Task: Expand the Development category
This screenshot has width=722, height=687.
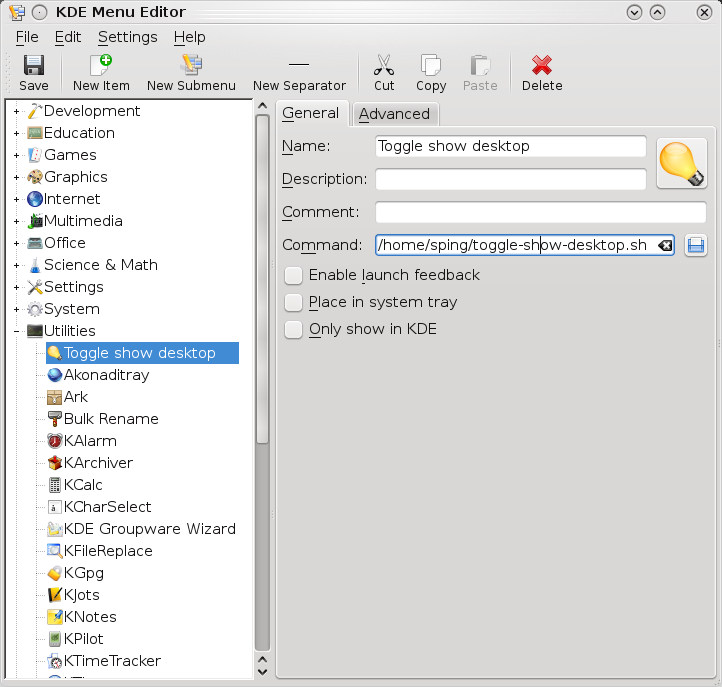Action: [16, 111]
